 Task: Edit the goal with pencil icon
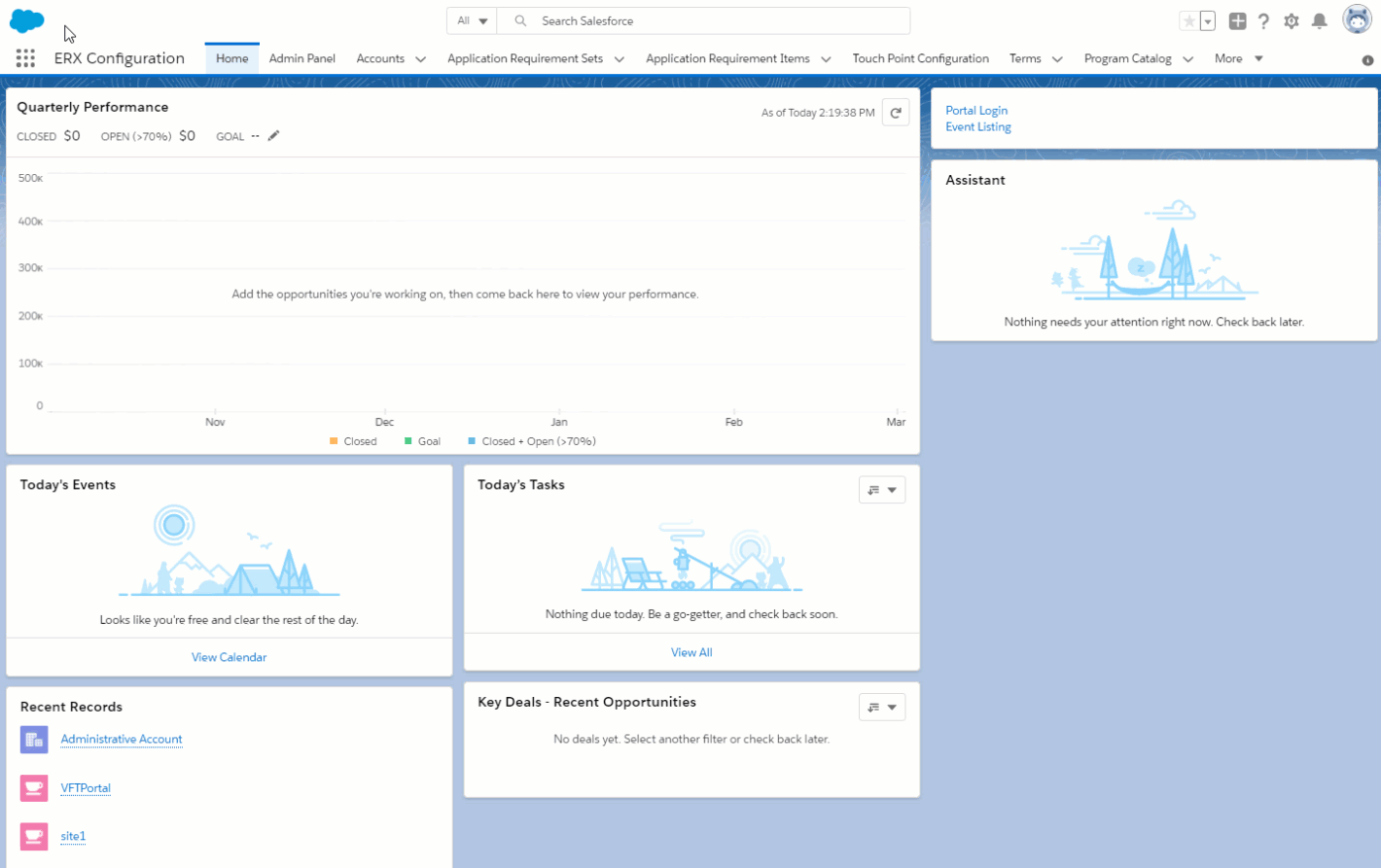pyautogui.click(x=274, y=136)
